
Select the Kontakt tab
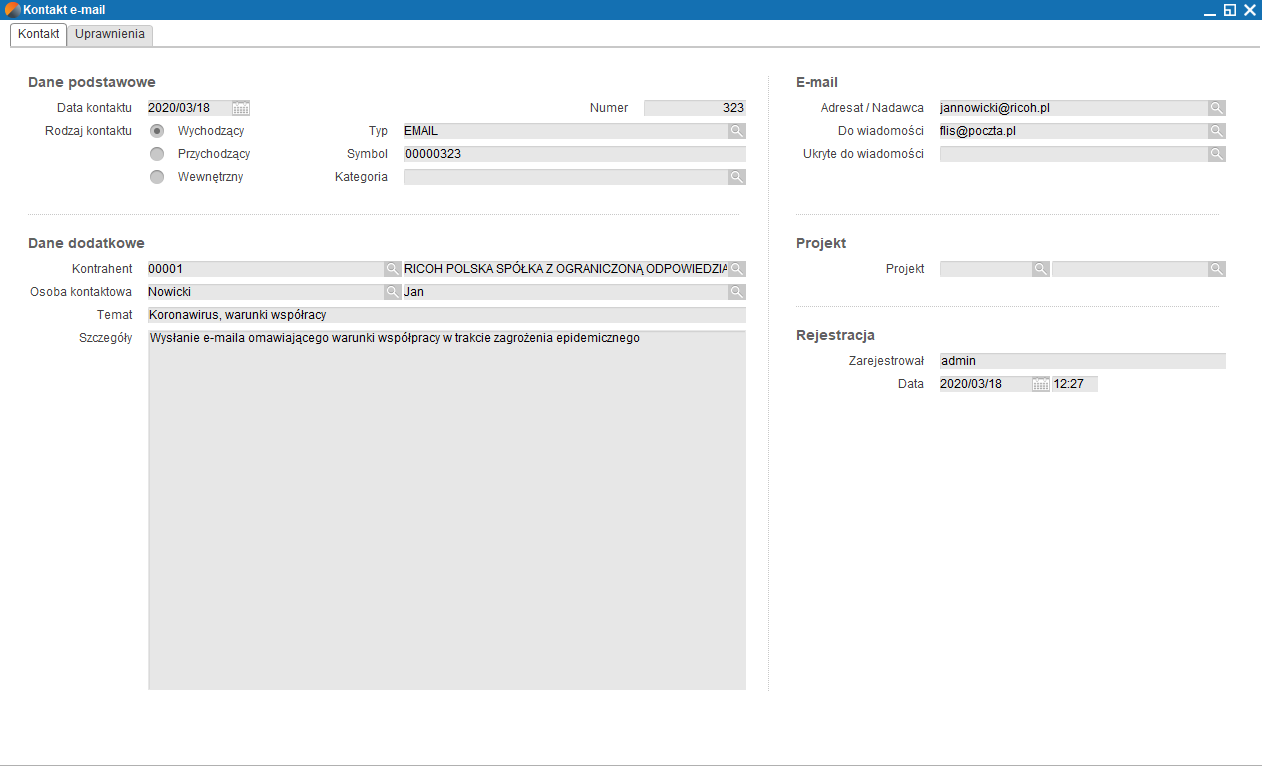tap(39, 34)
